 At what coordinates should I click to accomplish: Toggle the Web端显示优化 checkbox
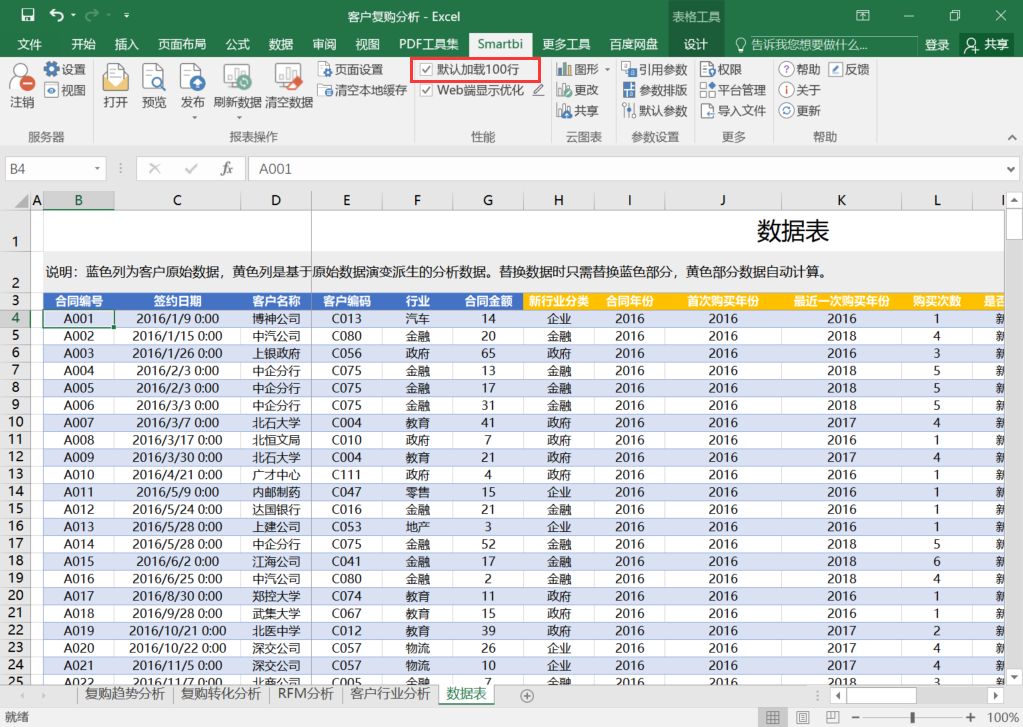coord(427,90)
